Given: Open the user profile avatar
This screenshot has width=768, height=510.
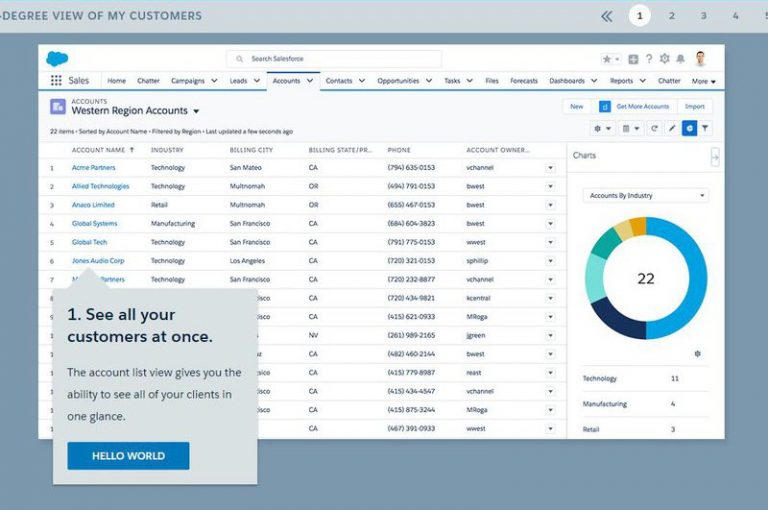Looking at the screenshot, I should click(x=700, y=59).
